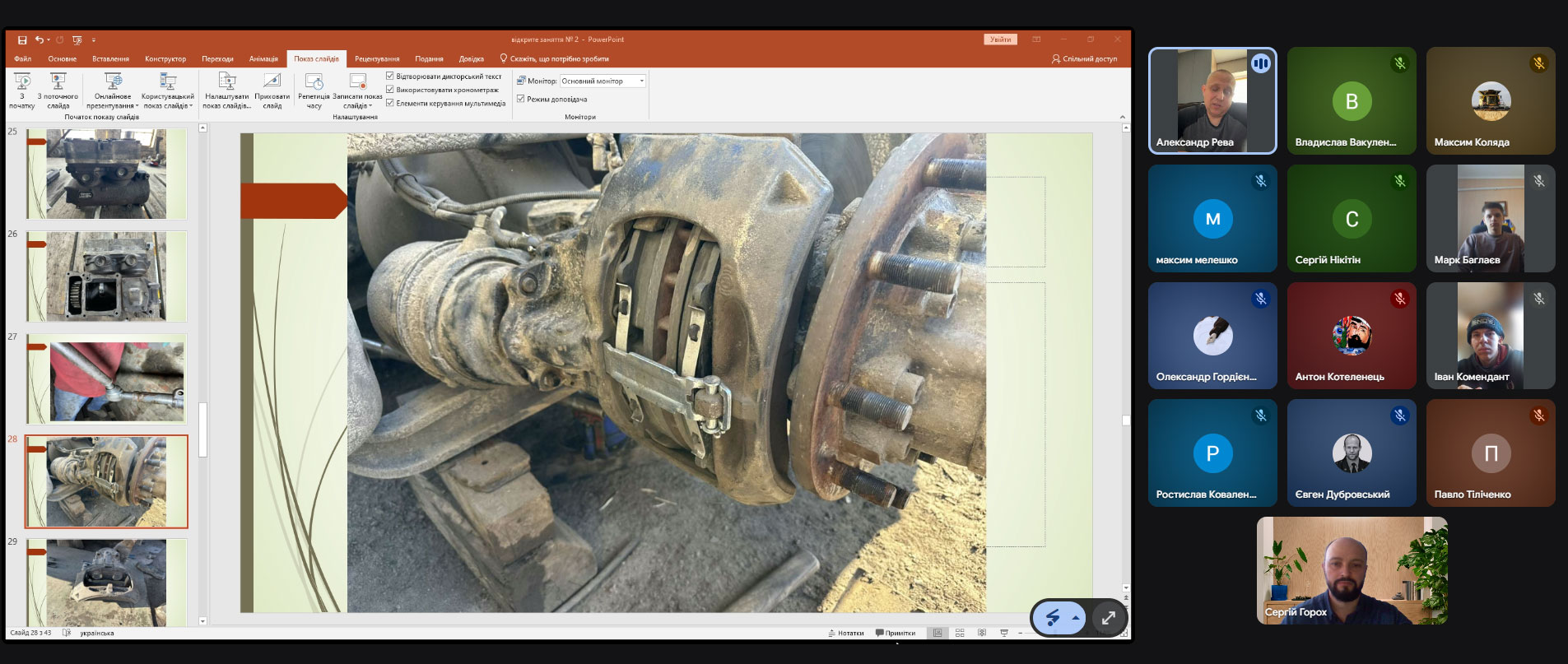Select slide 27 thumbnail in slide panel
1568x664 pixels.
point(106,379)
